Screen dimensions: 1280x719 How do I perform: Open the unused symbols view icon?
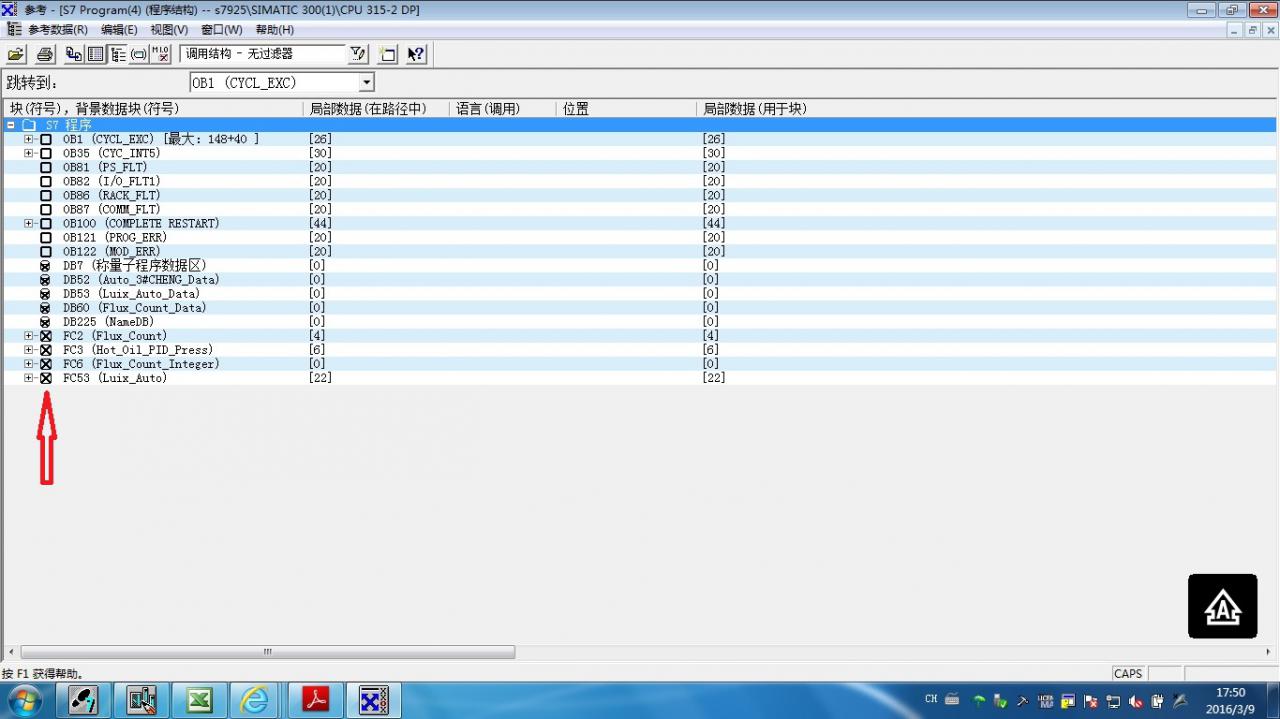coord(160,54)
